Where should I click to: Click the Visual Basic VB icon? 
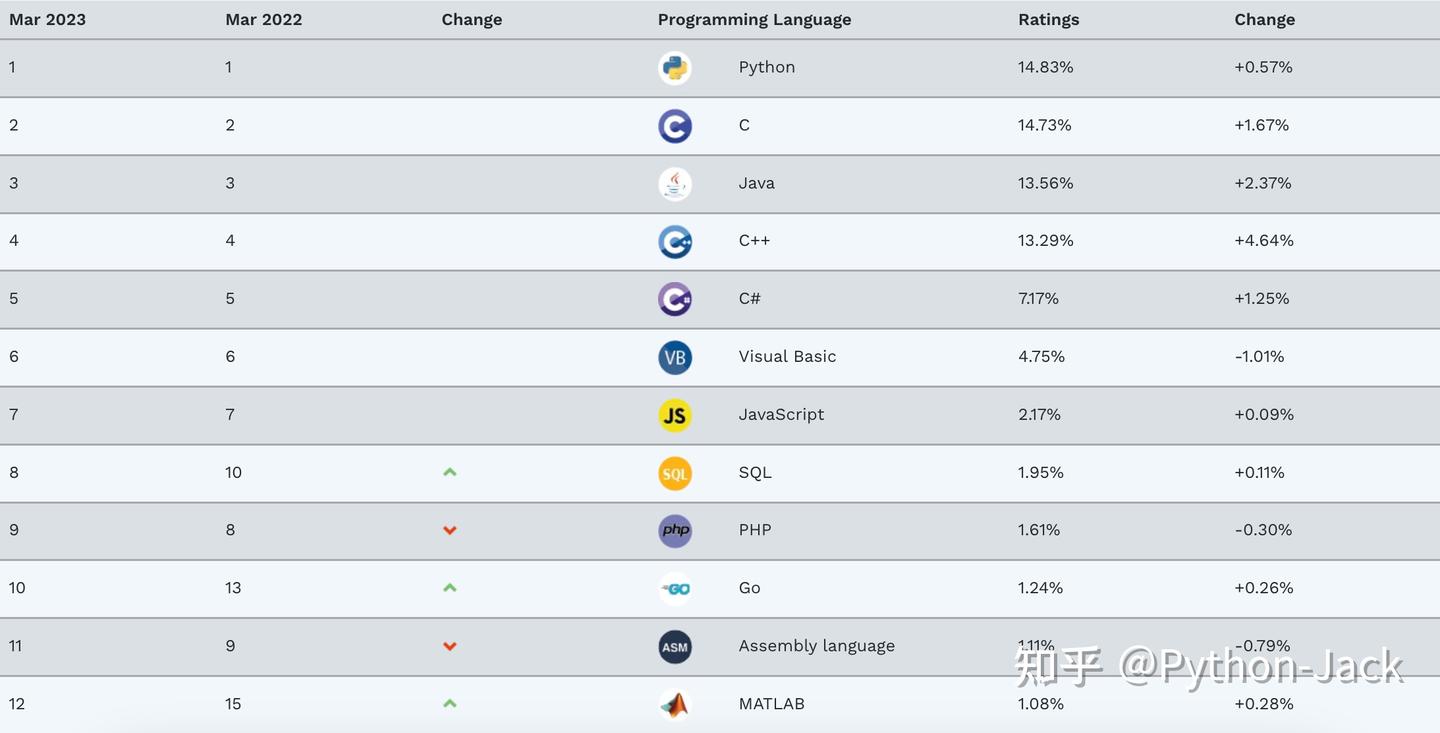pos(675,357)
